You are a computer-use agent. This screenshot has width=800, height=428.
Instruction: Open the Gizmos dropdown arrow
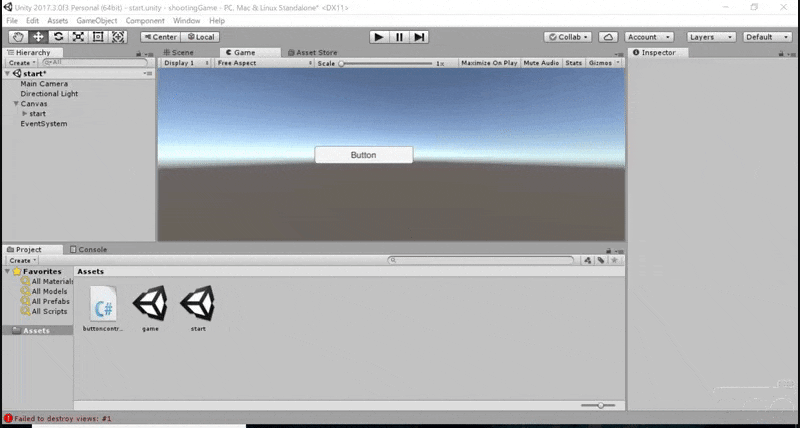pos(618,63)
